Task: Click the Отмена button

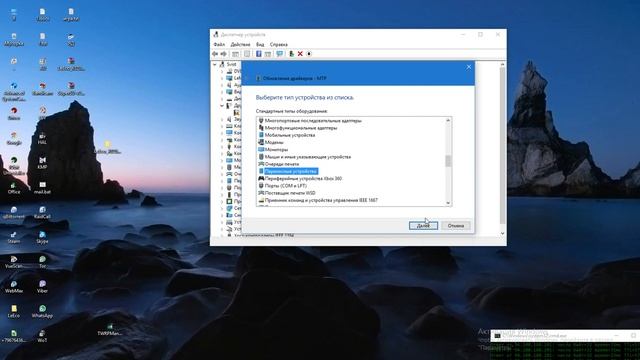Action: [x=456, y=226]
